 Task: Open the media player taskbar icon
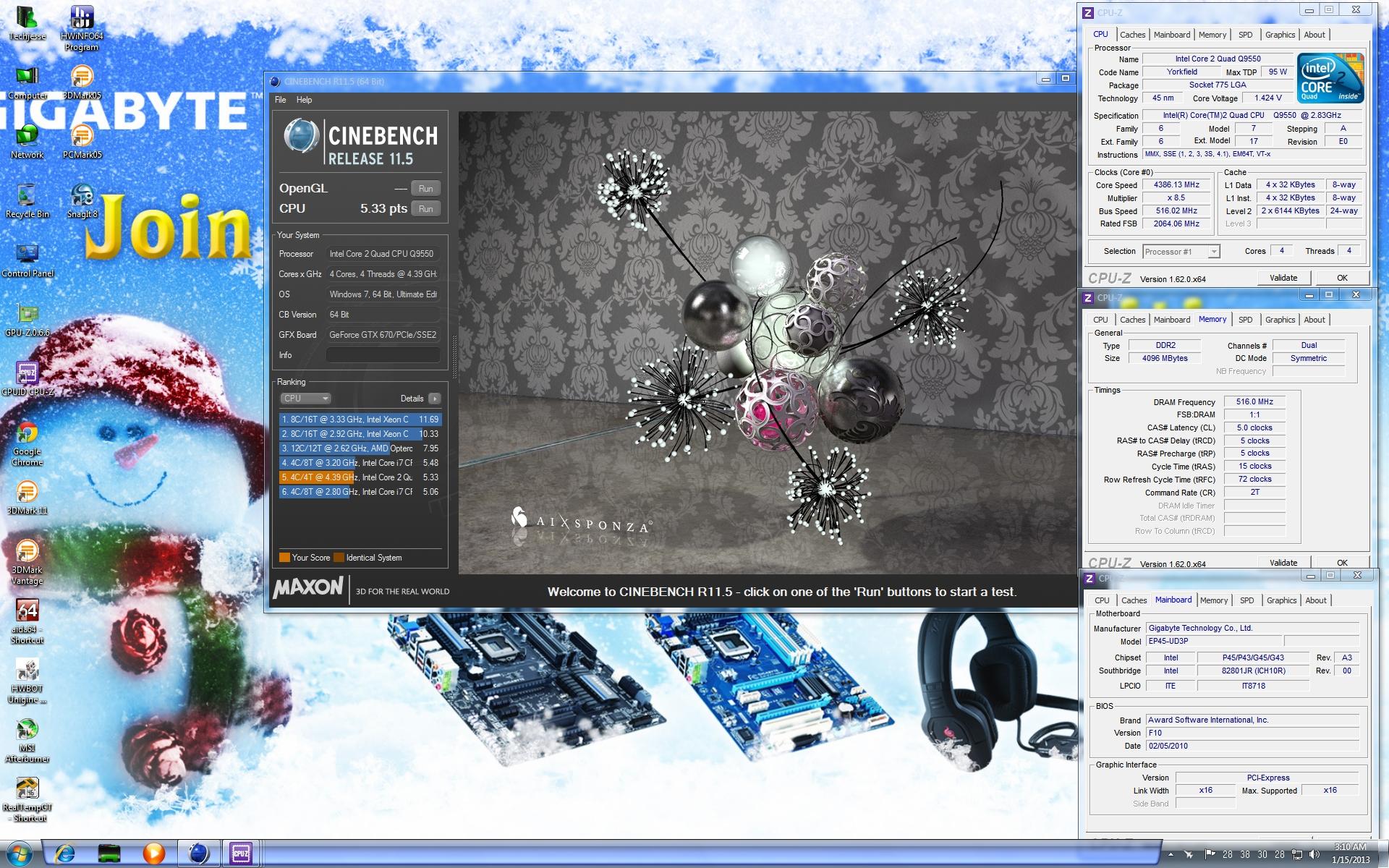tap(153, 854)
